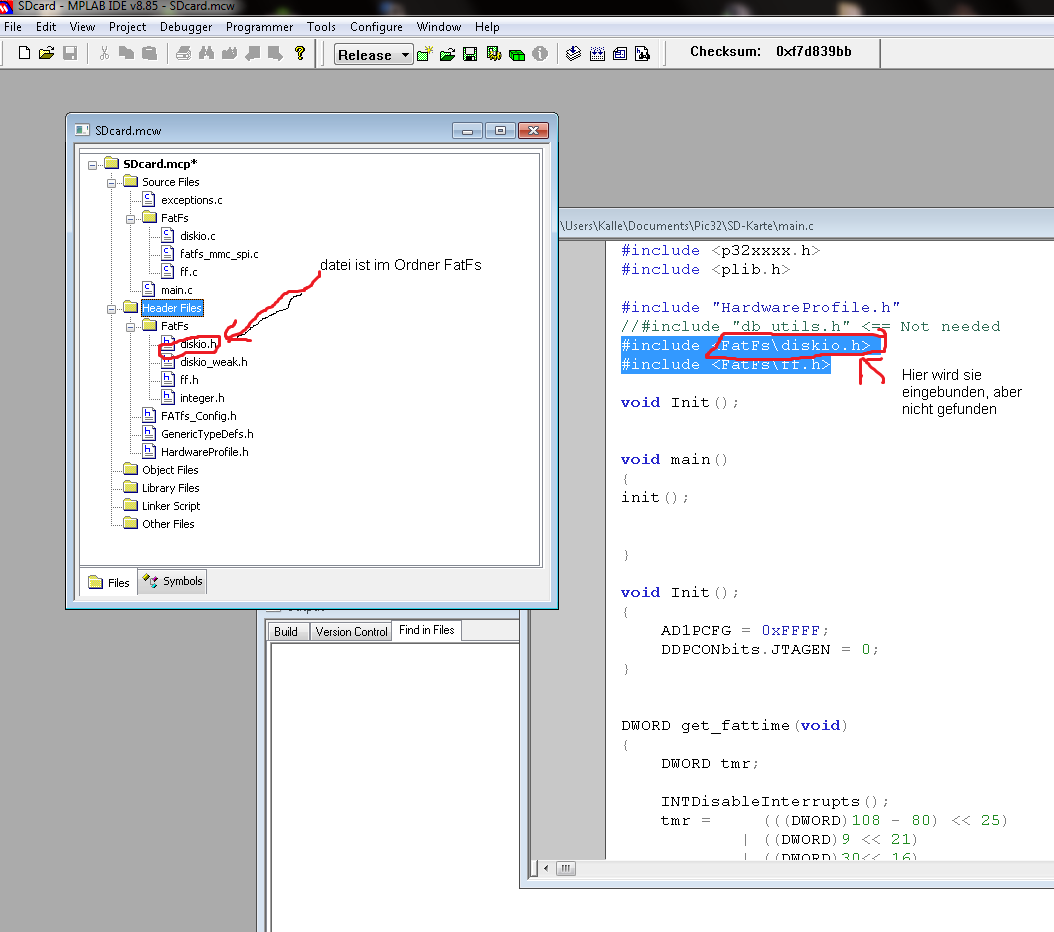Switch to the Symbols tab
This screenshot has width=1054, height=932.
(172, 581)
